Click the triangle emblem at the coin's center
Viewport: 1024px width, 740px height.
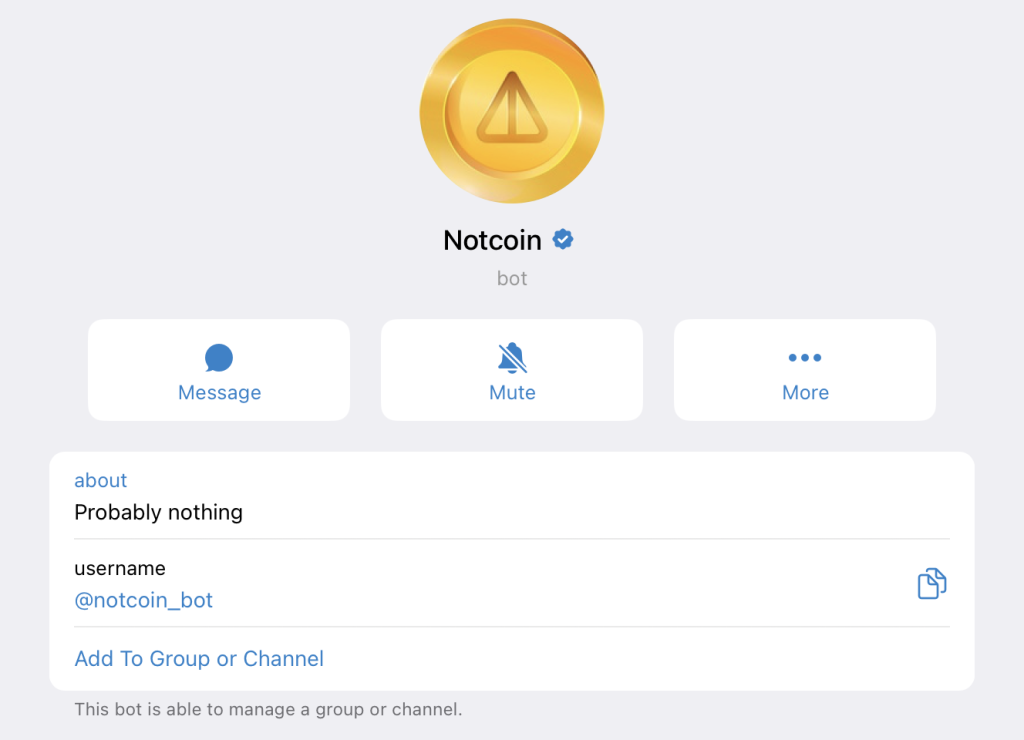point(512,106)
